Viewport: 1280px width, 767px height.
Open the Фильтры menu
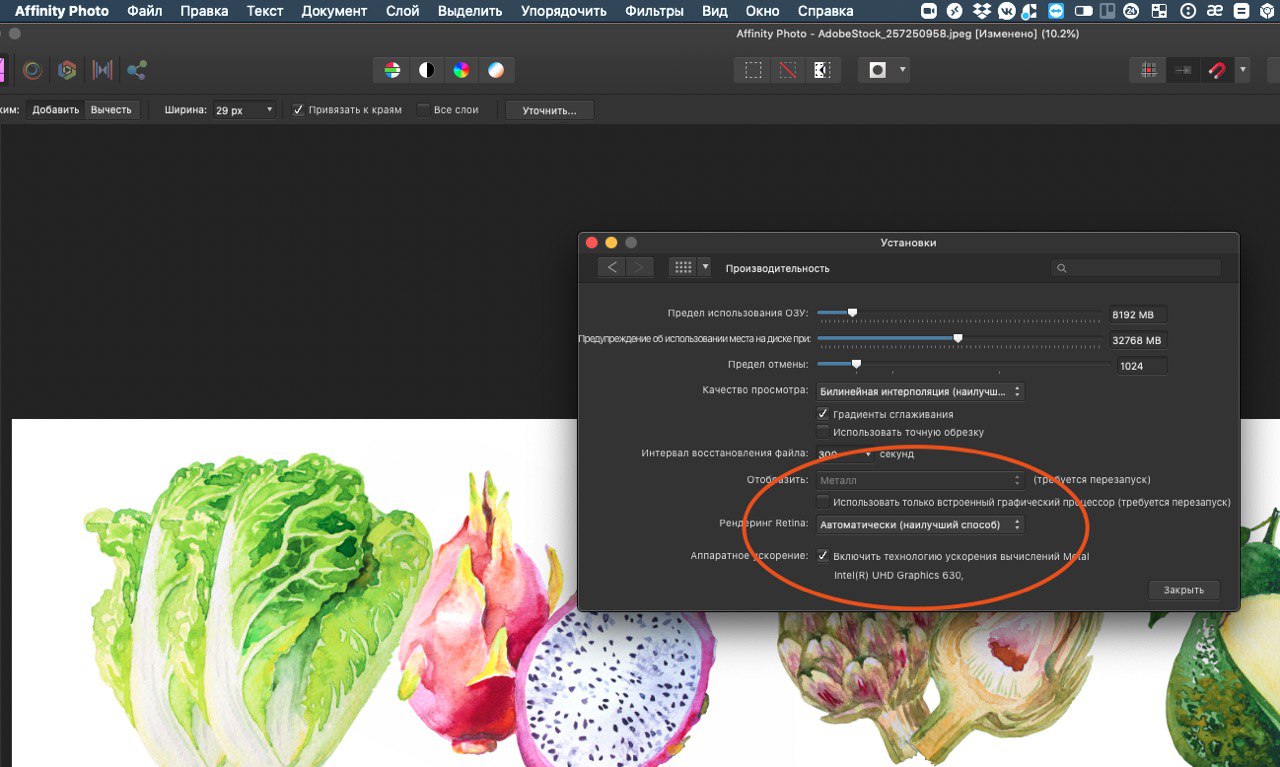(654, 11)
